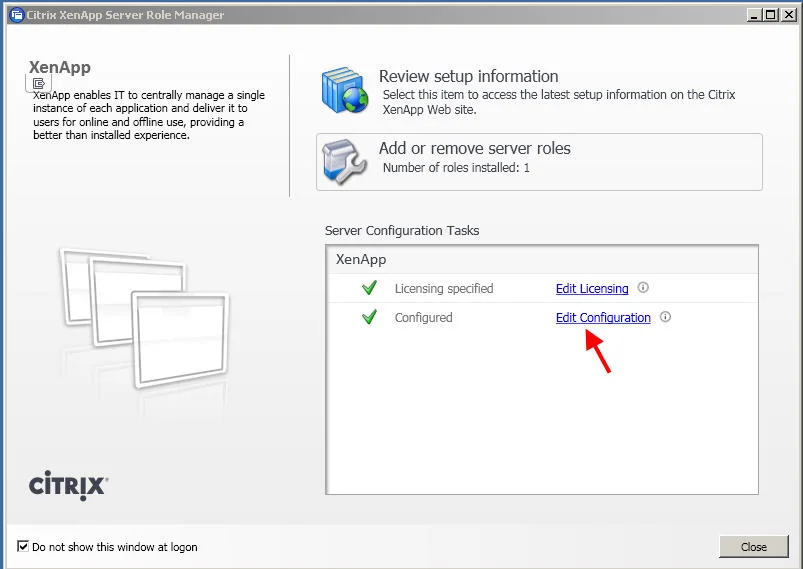Open the Edit Licensing link
The height and width of the screenshot is (569, 803).
pyautogui.click(x=592, y=288)
